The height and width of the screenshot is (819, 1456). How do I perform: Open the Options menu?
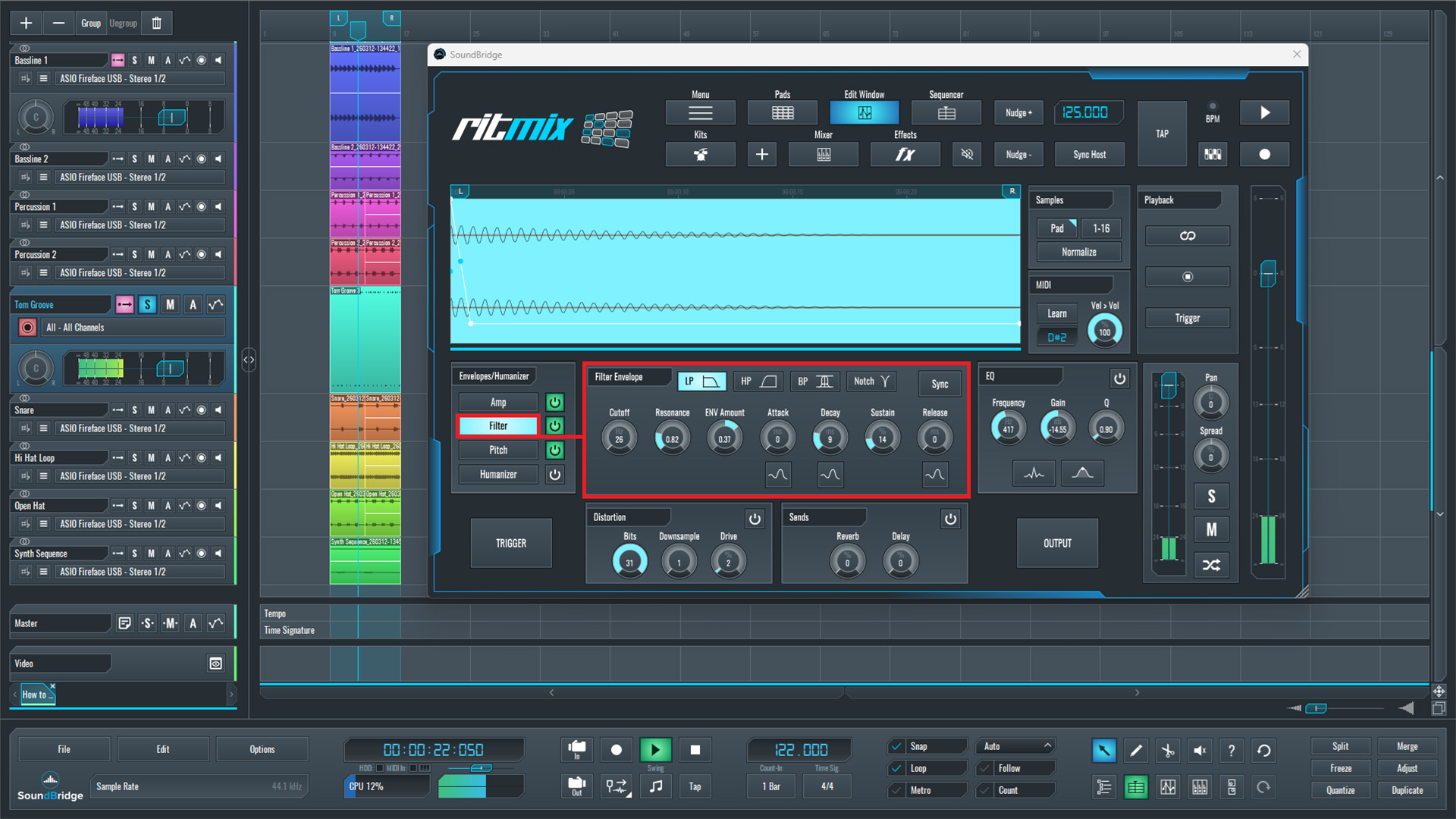pos(262,749)
